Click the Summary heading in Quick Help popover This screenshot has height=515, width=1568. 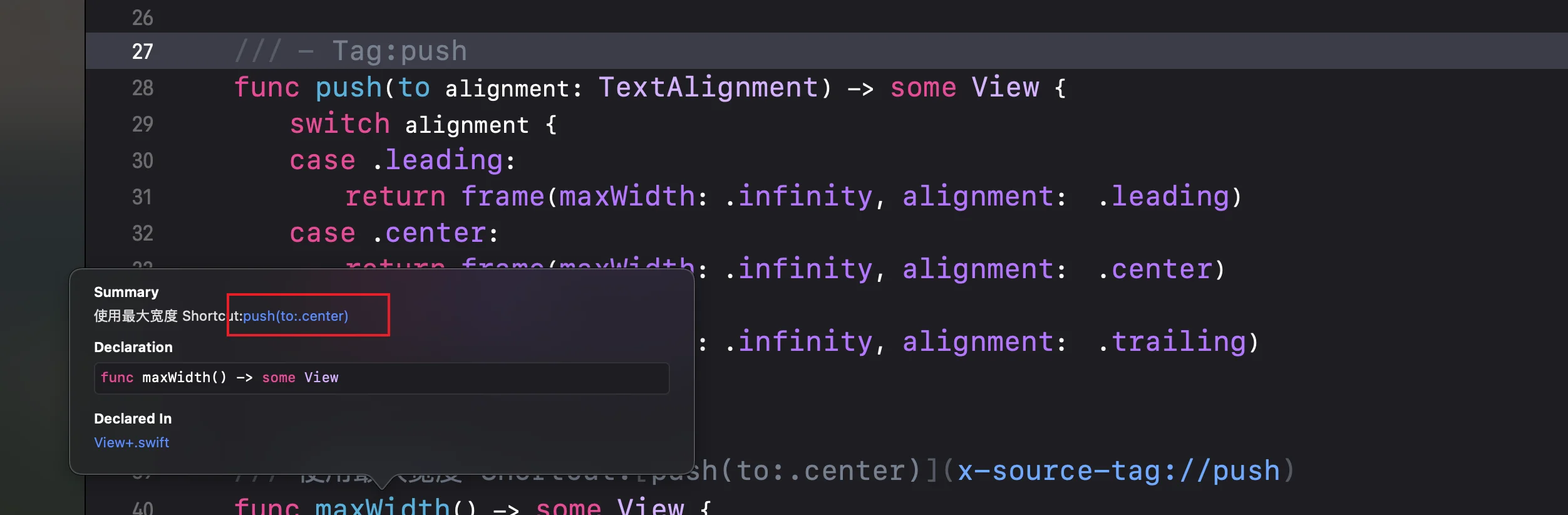point(126,292)
